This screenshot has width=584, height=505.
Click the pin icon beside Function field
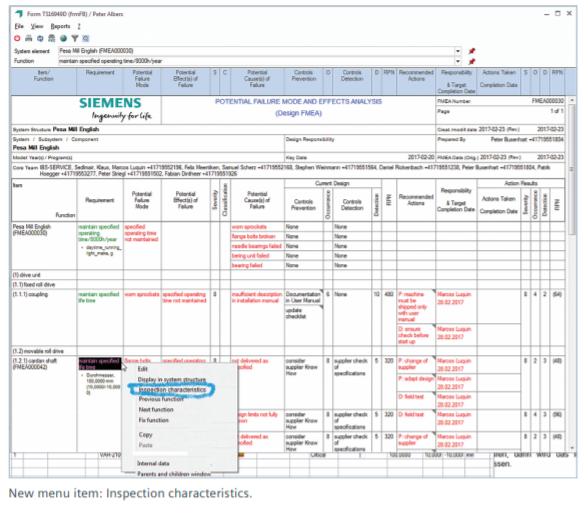tap(472, 61)
